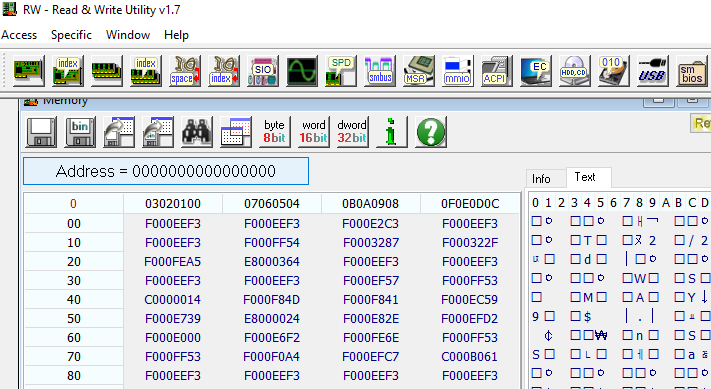Save memory as binary file
This screenshot has width=711, height=389.
click(x=80, y=132)
